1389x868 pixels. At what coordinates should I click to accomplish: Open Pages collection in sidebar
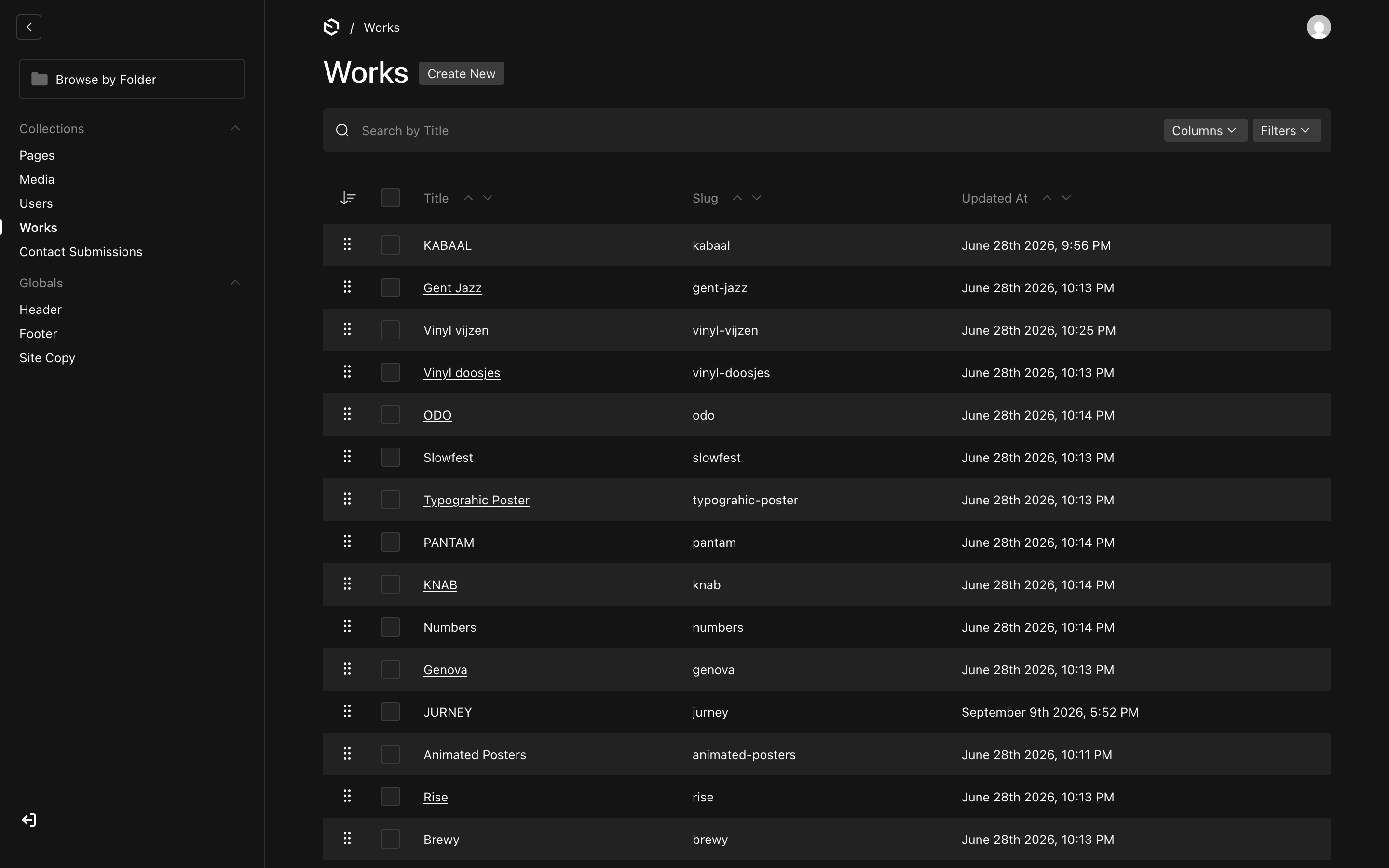(37, 155)
